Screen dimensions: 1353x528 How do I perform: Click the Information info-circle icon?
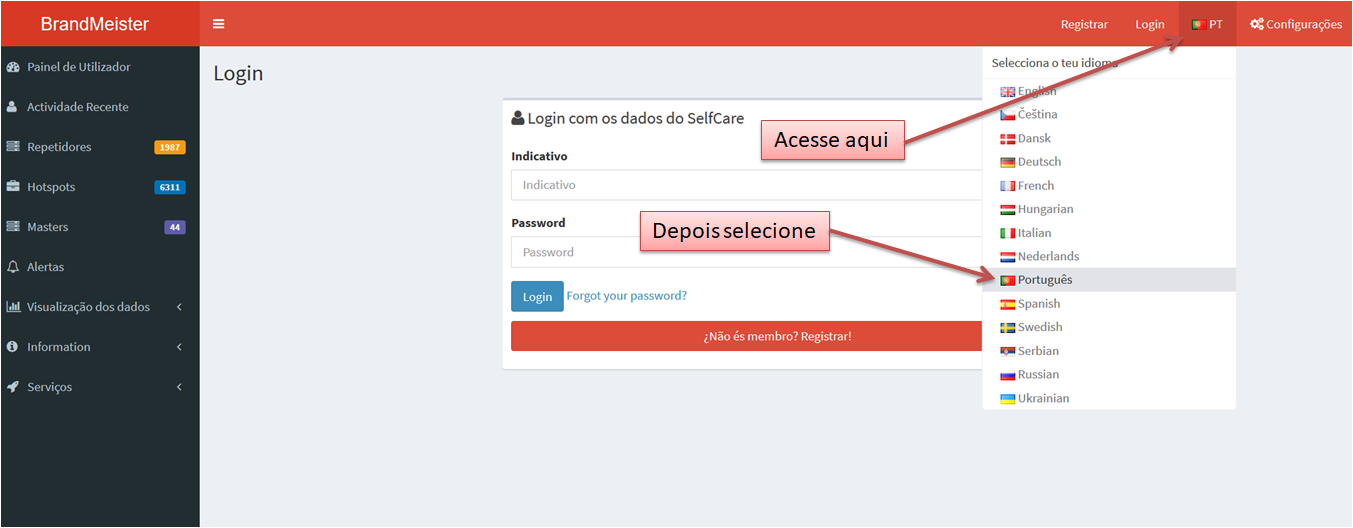tap(13, 347)
